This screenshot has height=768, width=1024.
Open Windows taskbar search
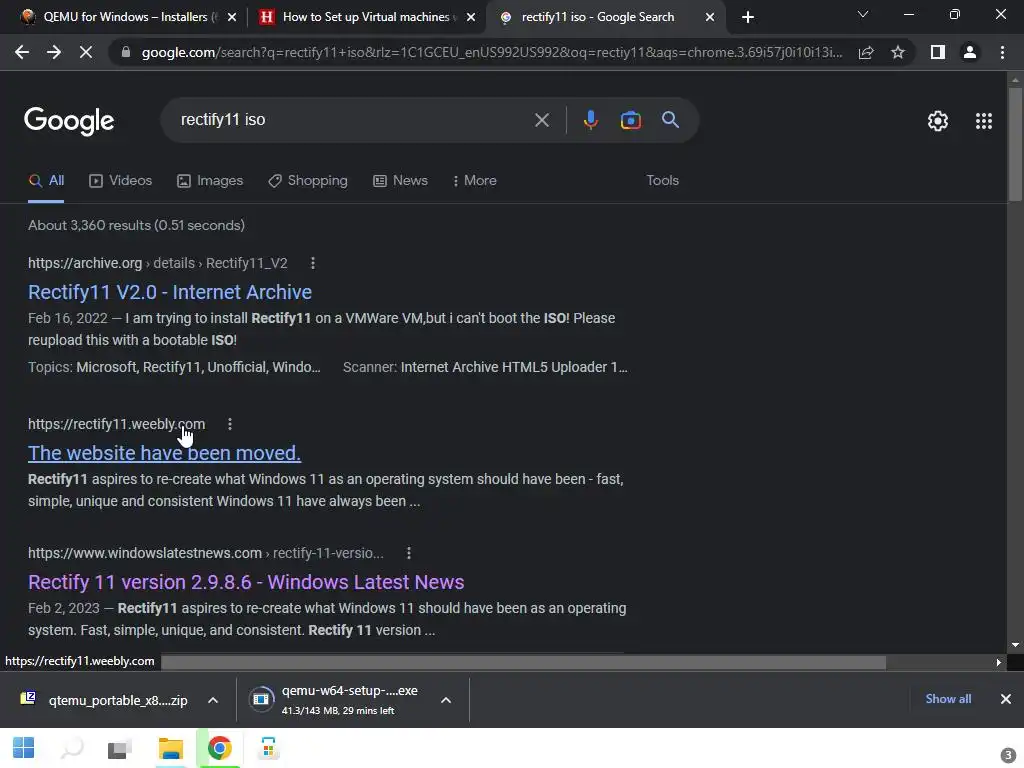(x=72, y=748)
